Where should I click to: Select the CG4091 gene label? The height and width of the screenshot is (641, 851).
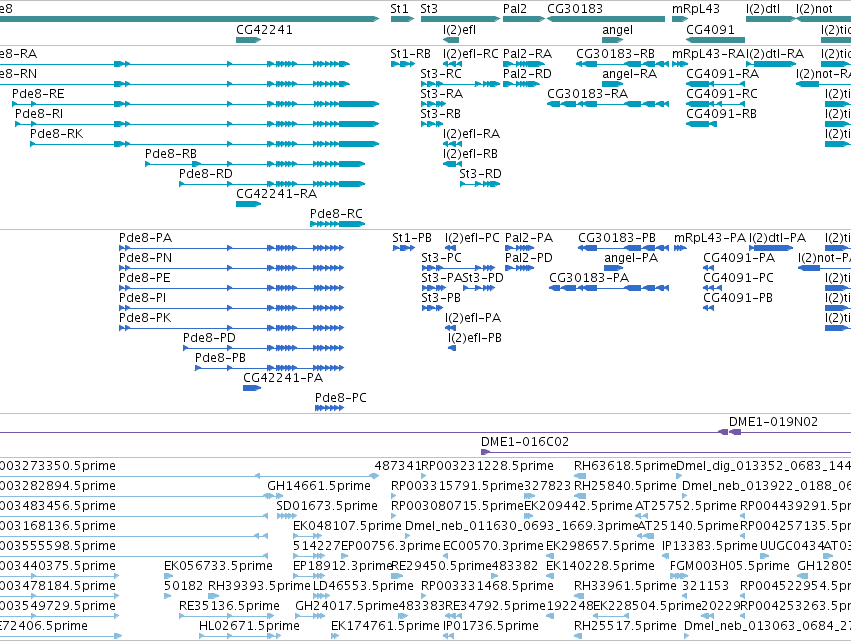pyautogui.click(x=710, y=30)
